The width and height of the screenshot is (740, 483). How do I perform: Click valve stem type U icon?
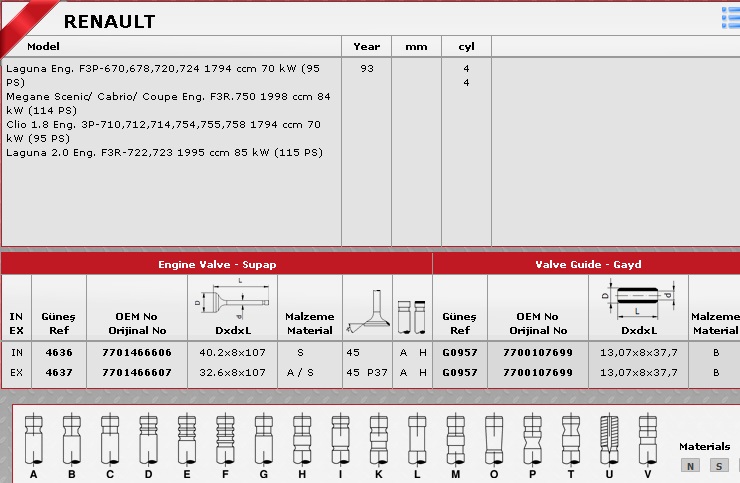coord(609,439)
